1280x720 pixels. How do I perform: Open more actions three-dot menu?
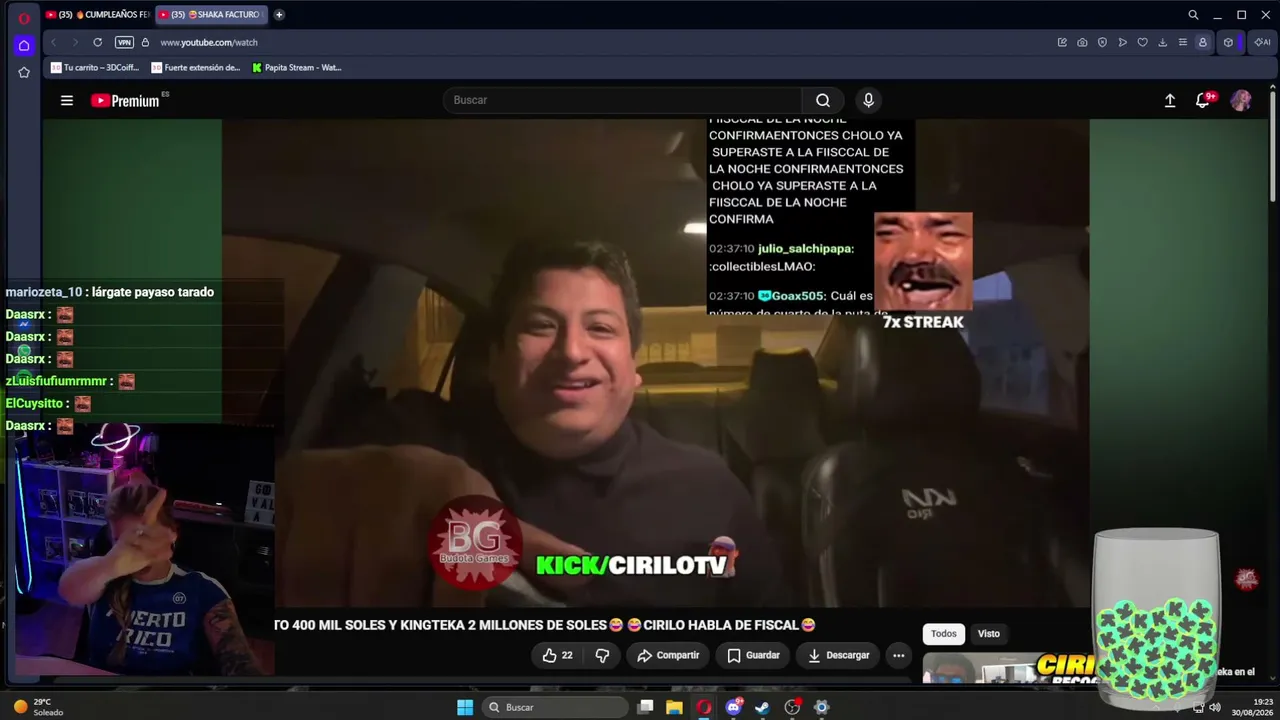(x=898, y=655)
